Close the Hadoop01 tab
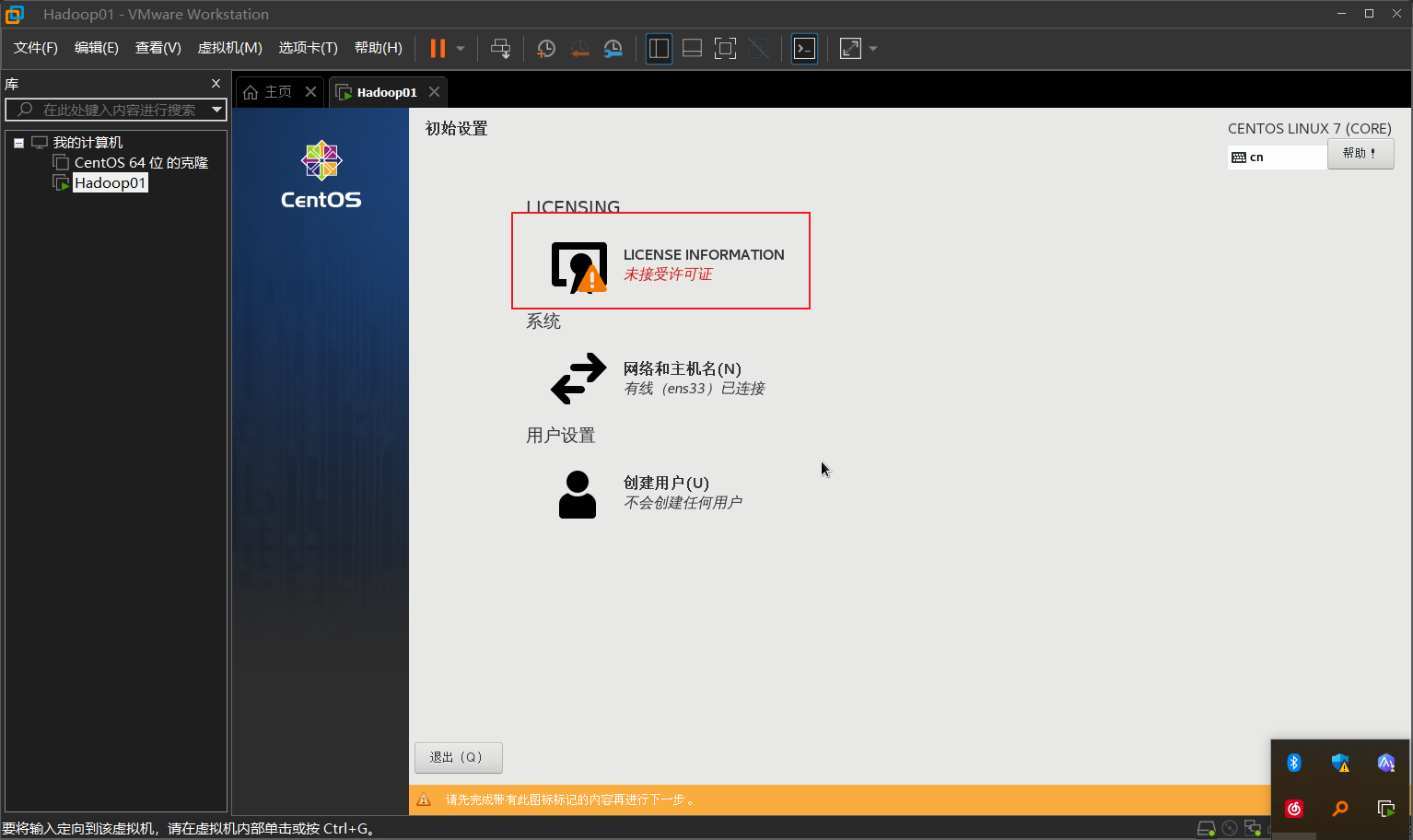 [434, 92]
